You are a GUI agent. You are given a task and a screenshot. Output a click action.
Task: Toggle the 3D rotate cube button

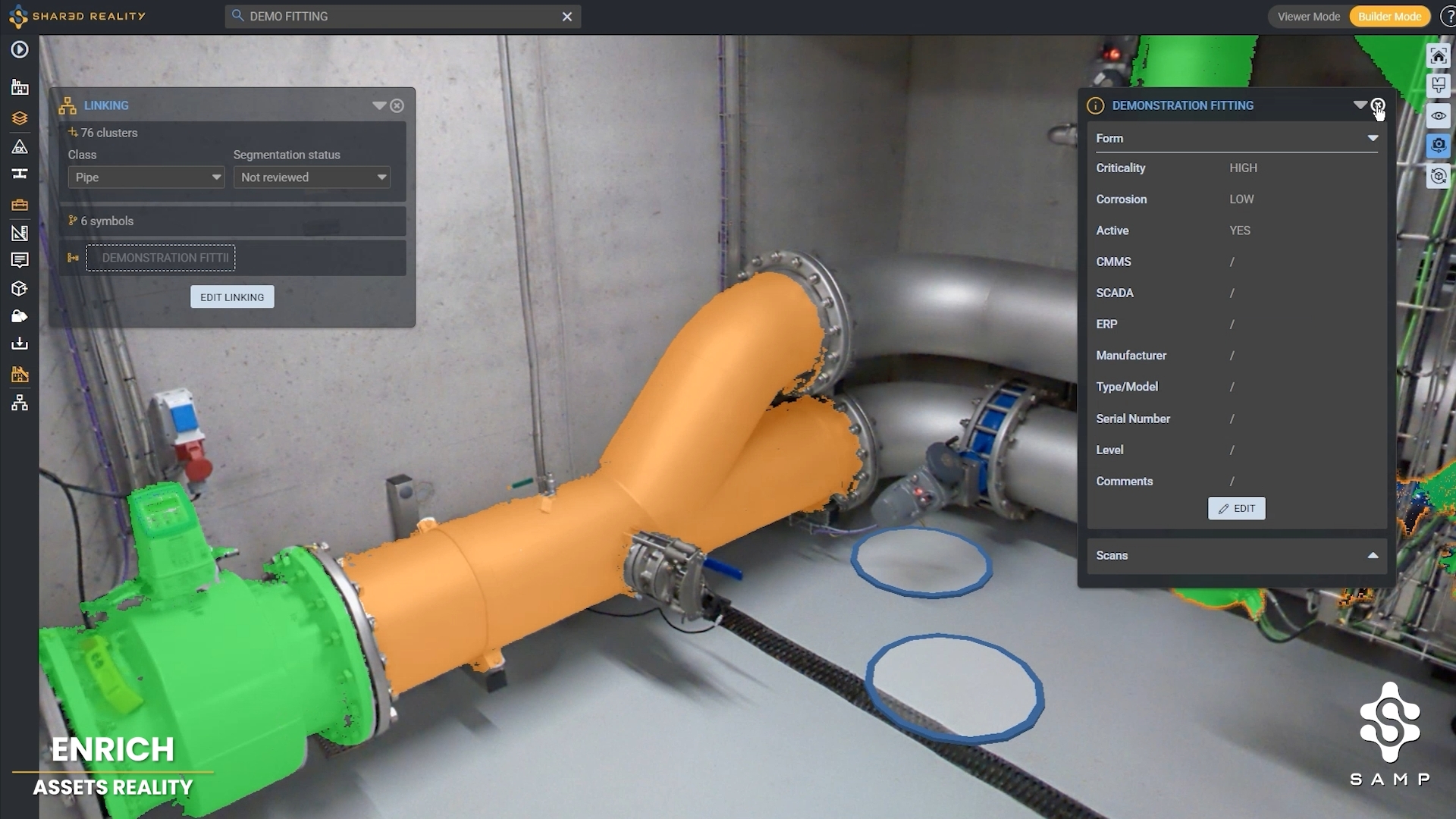pos(1438,177)
